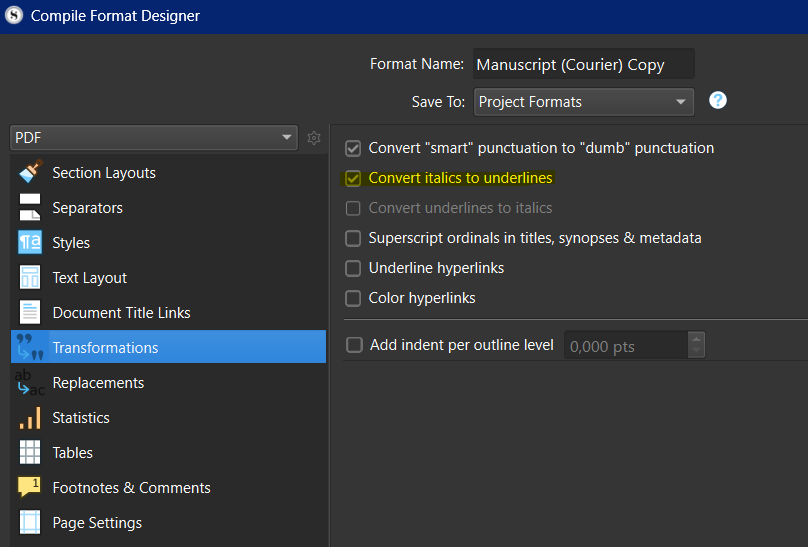This screenshot has width=808, height=547.
Task: Click the Styles paragraph icon
Action: [30, 242]
